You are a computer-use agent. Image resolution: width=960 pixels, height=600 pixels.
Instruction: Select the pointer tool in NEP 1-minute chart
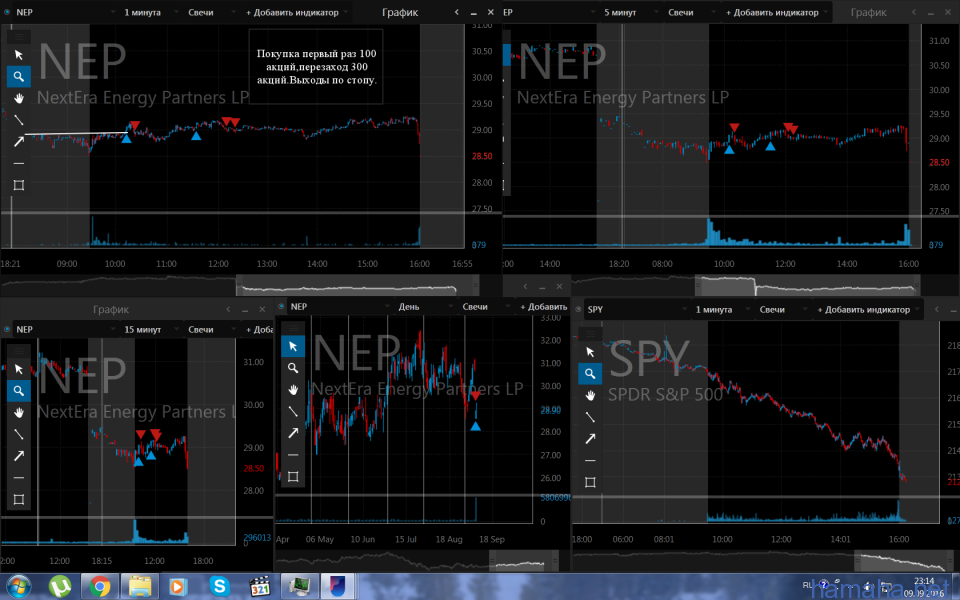coord(19,54)
